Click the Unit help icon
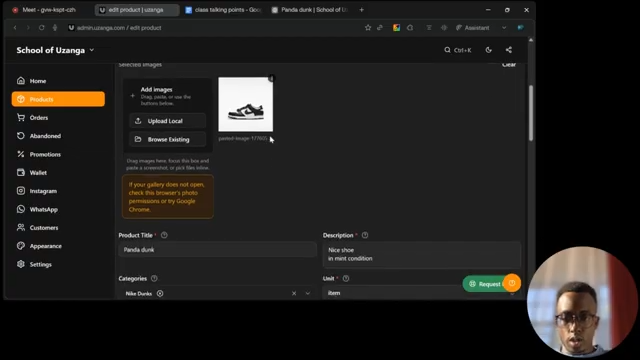This screenshot has width=640, height=360. point(346,278)
